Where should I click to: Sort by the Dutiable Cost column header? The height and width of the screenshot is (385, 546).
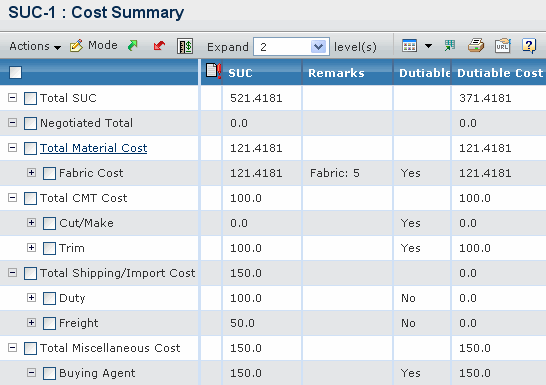pyautogui.click(x=500, y=73)
